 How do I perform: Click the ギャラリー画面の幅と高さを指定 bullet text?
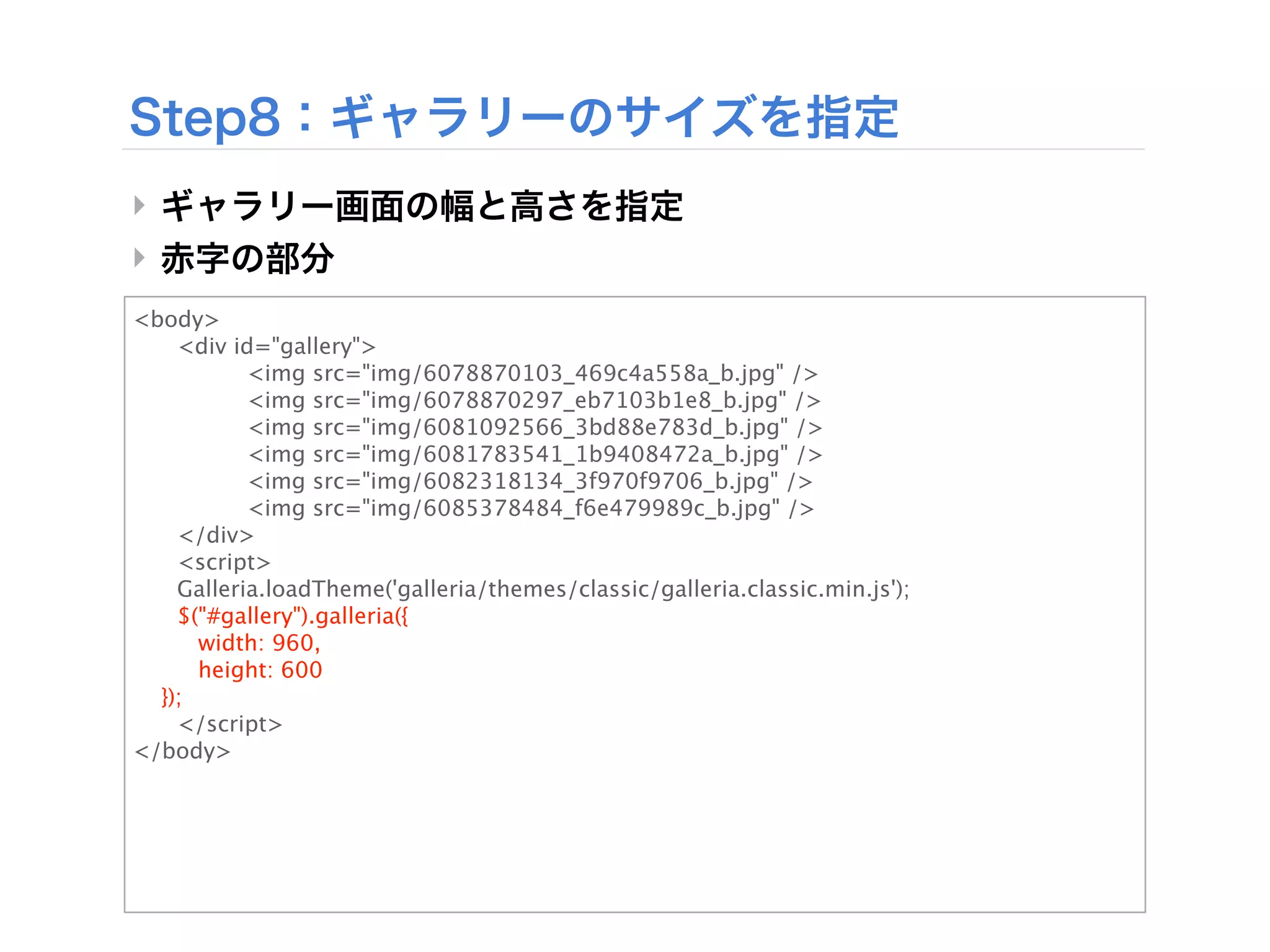click(422, 206)
